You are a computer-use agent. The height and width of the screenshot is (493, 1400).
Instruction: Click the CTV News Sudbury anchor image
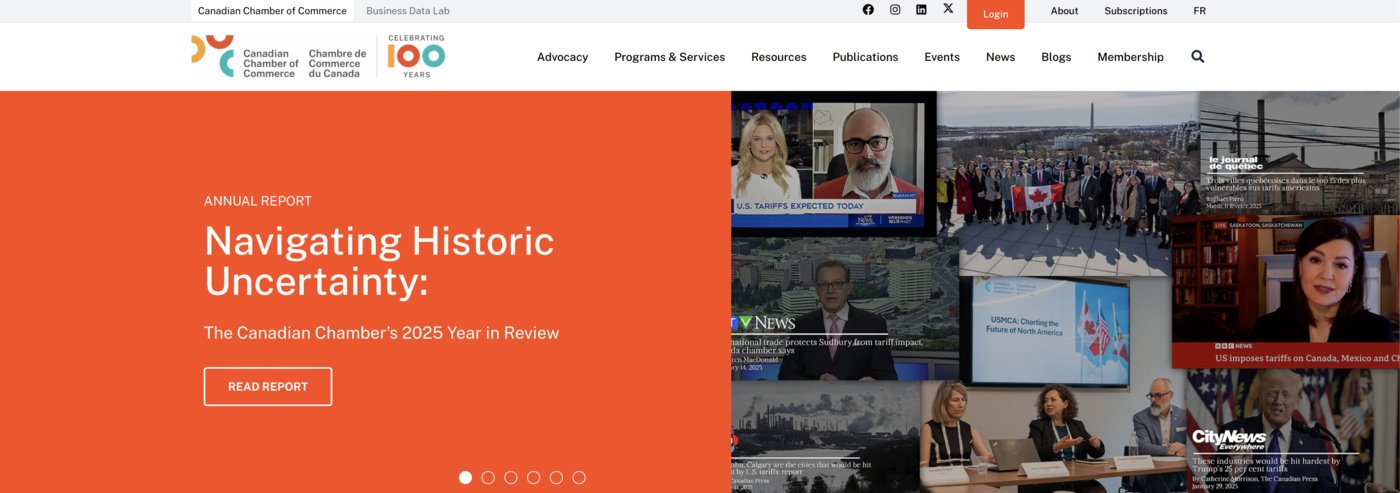845,308
